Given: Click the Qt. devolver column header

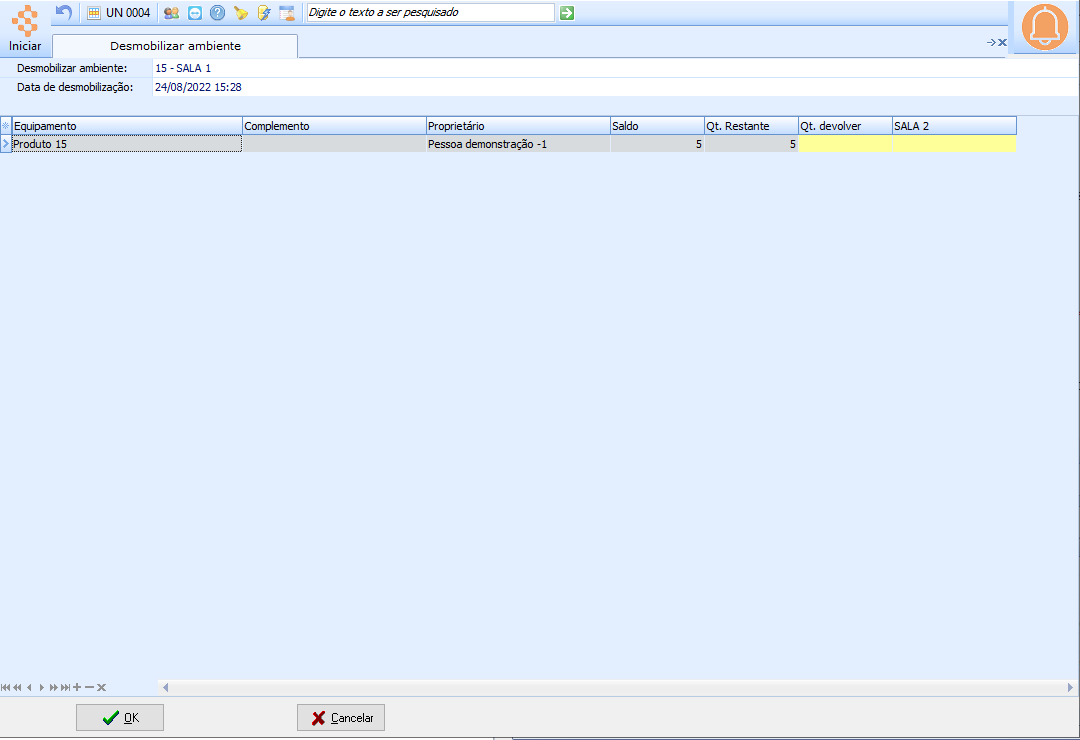Looking at the screenshot, I should (x=845, y=126).
